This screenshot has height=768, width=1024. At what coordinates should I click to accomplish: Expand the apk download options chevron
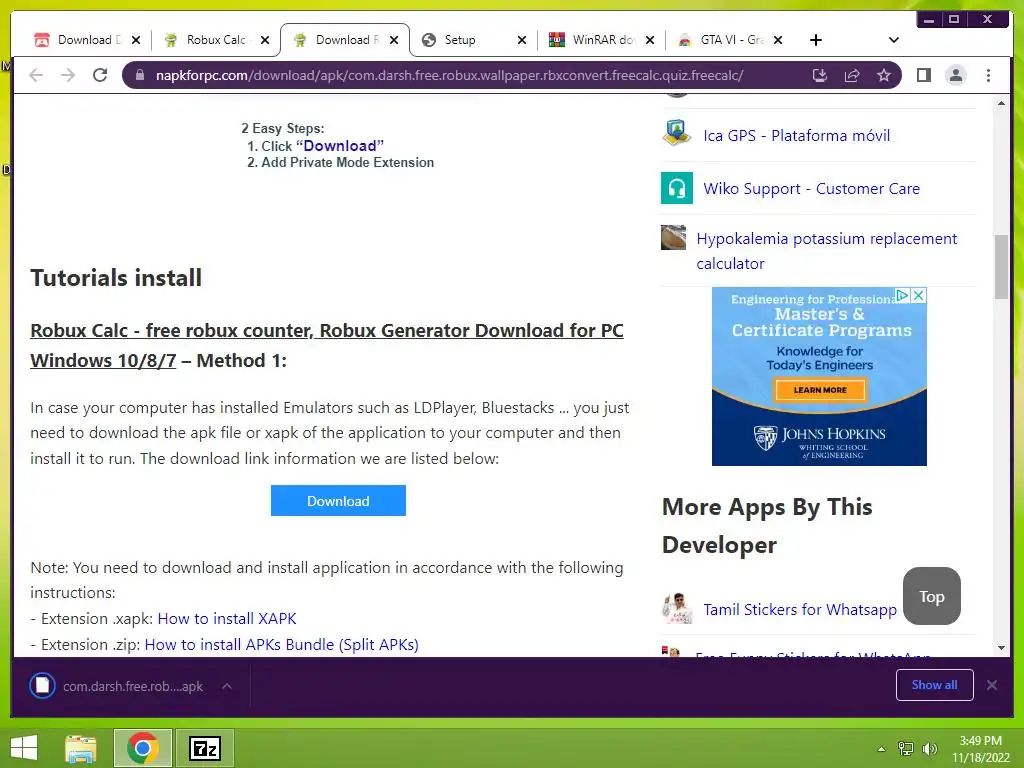[227, 686]
